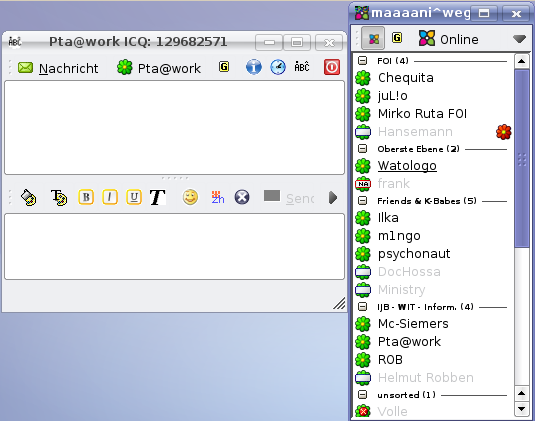Open the status dropdown arrow in the contact list
This screenshot has width=535, height=421.
click(519, 39)
